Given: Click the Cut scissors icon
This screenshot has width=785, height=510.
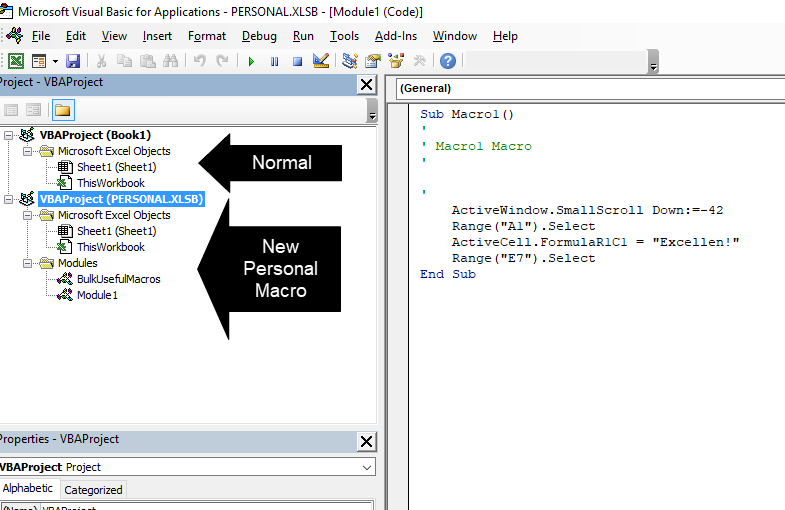Looking at the screenshot, I should pyautogui.click(x=102, y=61).
